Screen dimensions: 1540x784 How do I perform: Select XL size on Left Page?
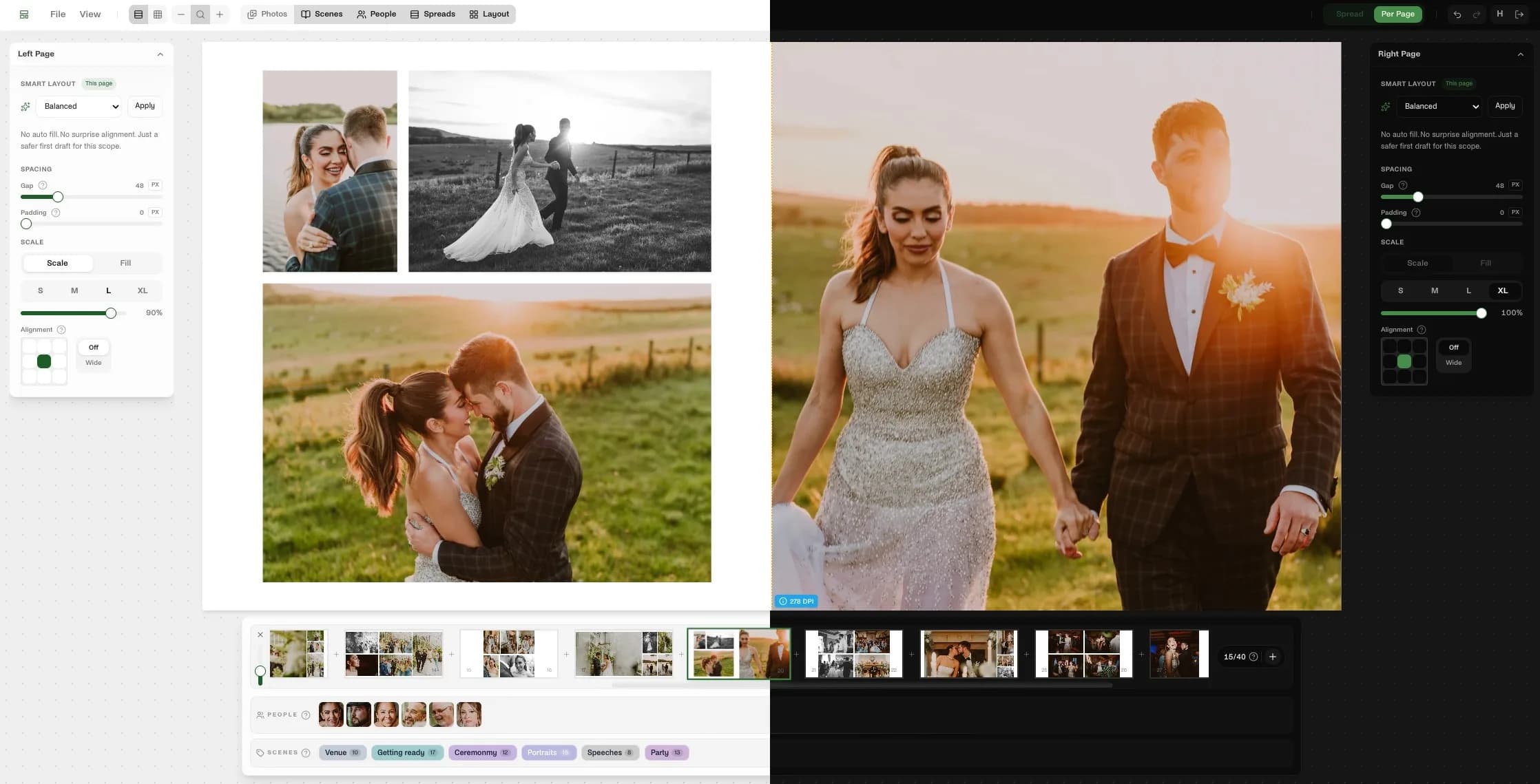point(143,290)
